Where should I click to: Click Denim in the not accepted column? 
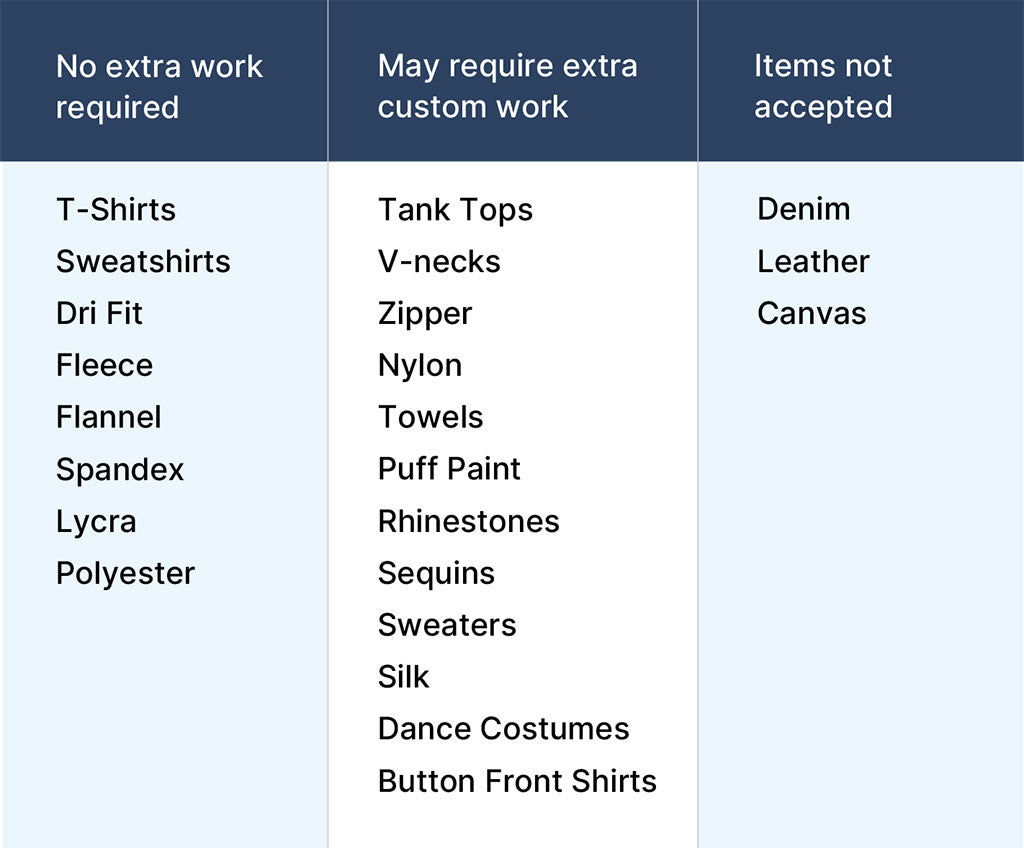coord(804,210)
